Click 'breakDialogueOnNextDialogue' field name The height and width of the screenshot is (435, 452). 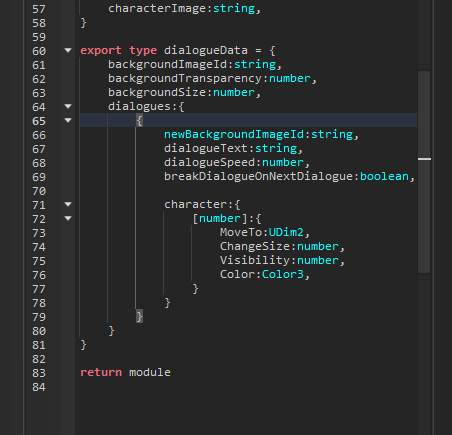click(258, 176)
